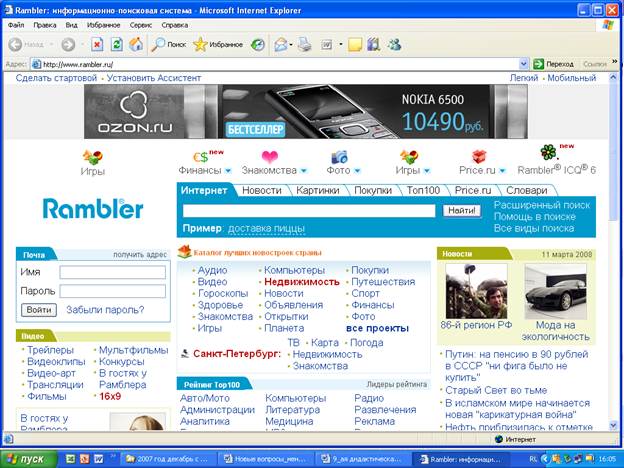The image size is (624, 468).
Task: Open the Поиск search pane
Action: tap(169, 45)
